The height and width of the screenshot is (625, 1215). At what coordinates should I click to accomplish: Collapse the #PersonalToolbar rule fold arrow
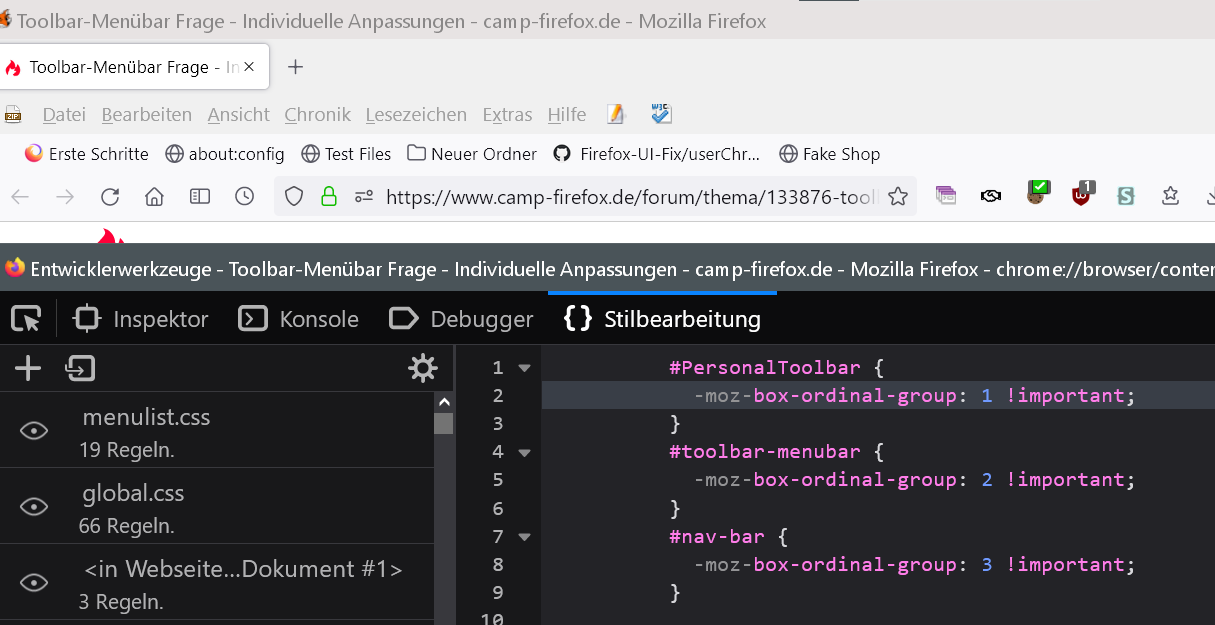pos(524,368)
